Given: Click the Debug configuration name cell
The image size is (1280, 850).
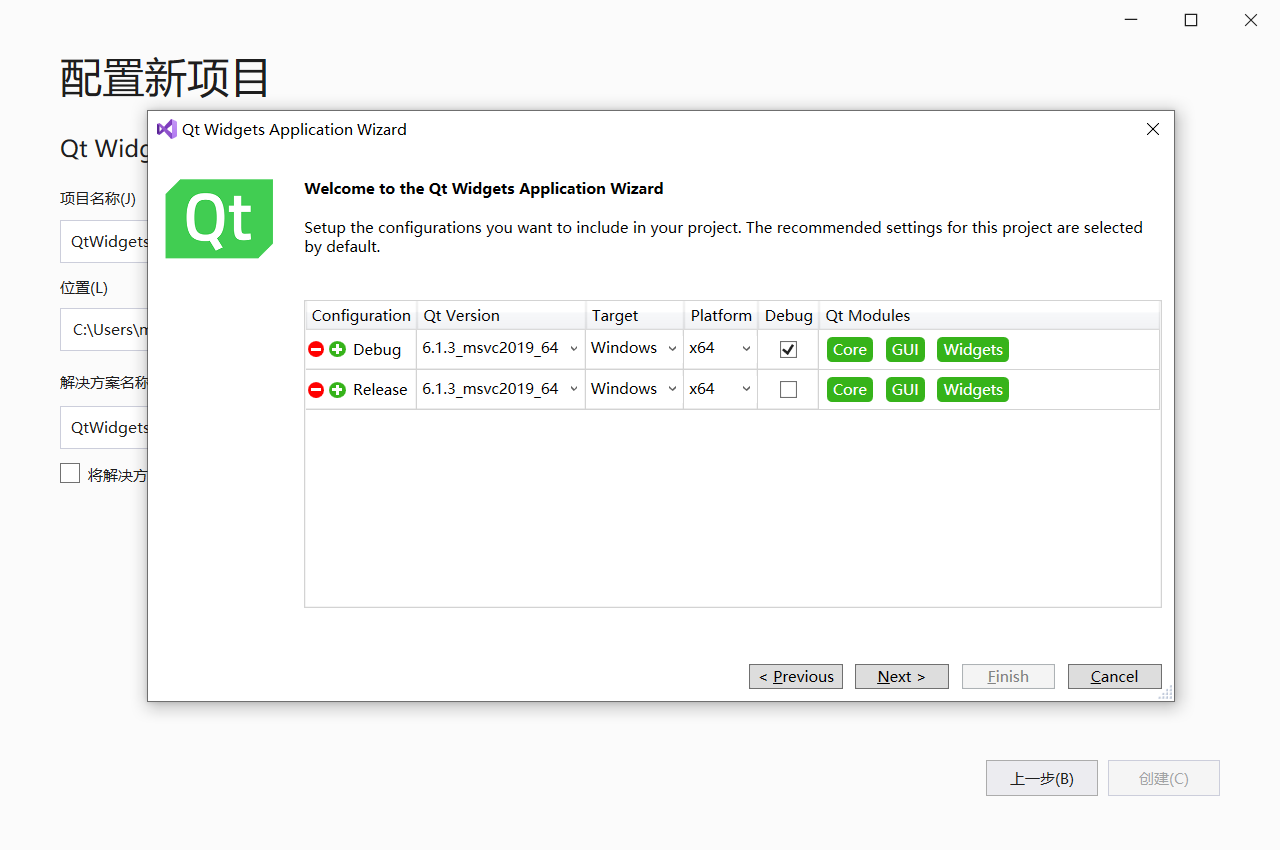Looking at the screenshot, I should [377, 349].
